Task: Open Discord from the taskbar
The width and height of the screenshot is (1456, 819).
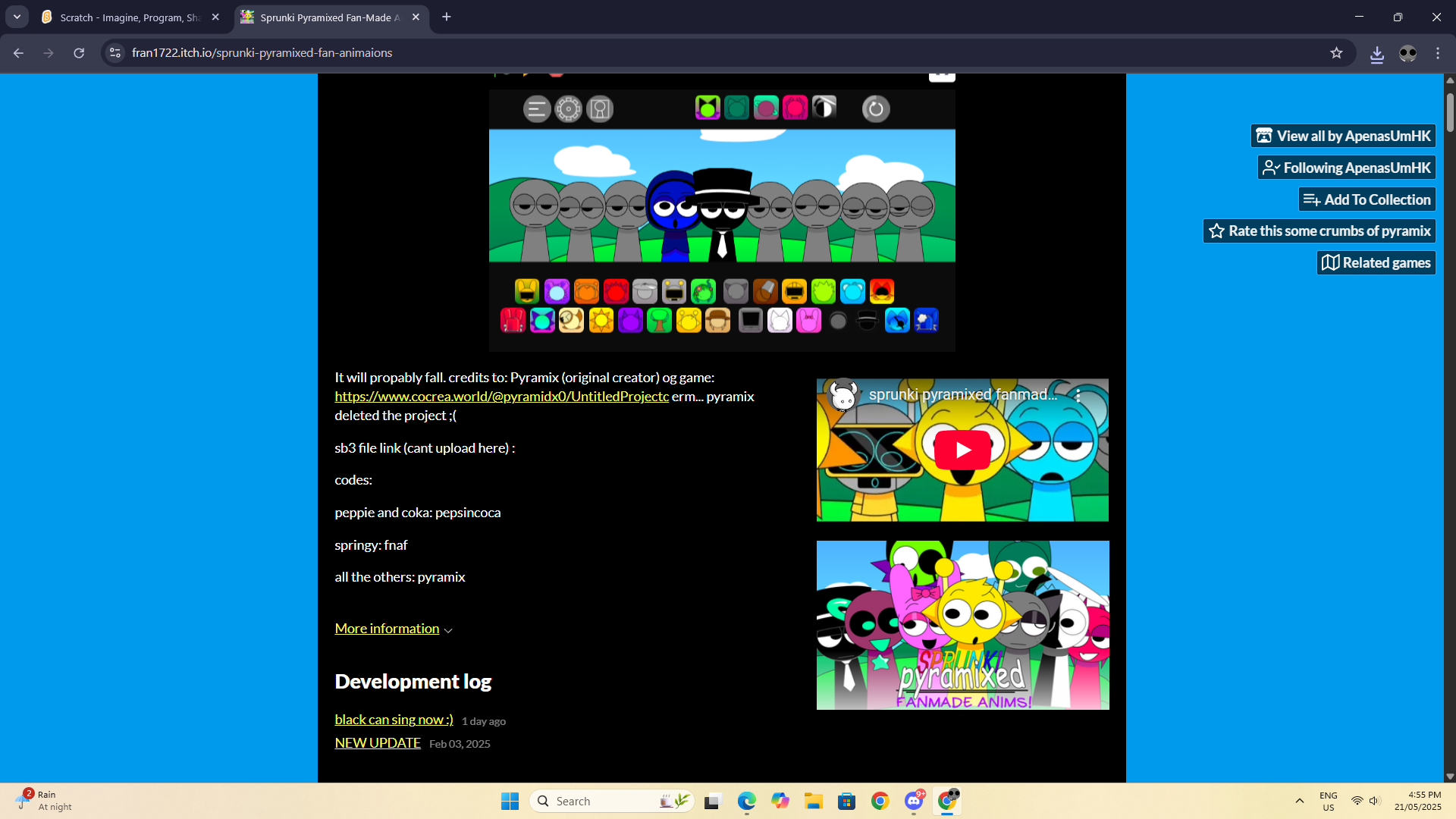Action: [x=914, y=801]
